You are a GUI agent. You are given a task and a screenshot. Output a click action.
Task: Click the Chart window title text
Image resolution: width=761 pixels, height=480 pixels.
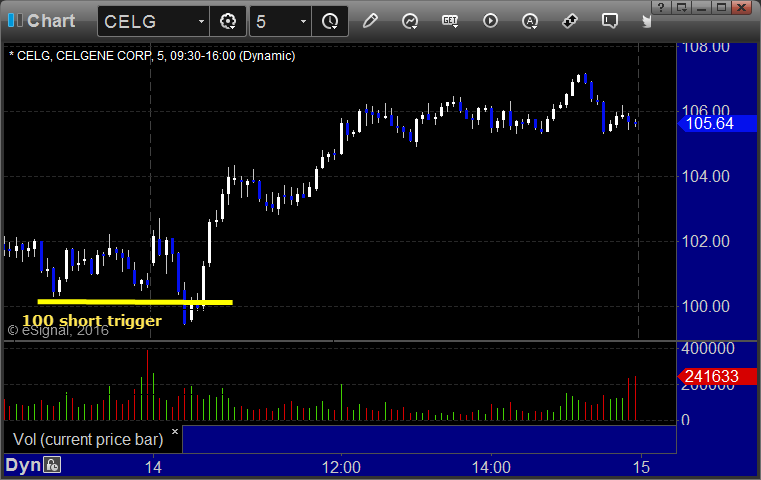[51, 21]
